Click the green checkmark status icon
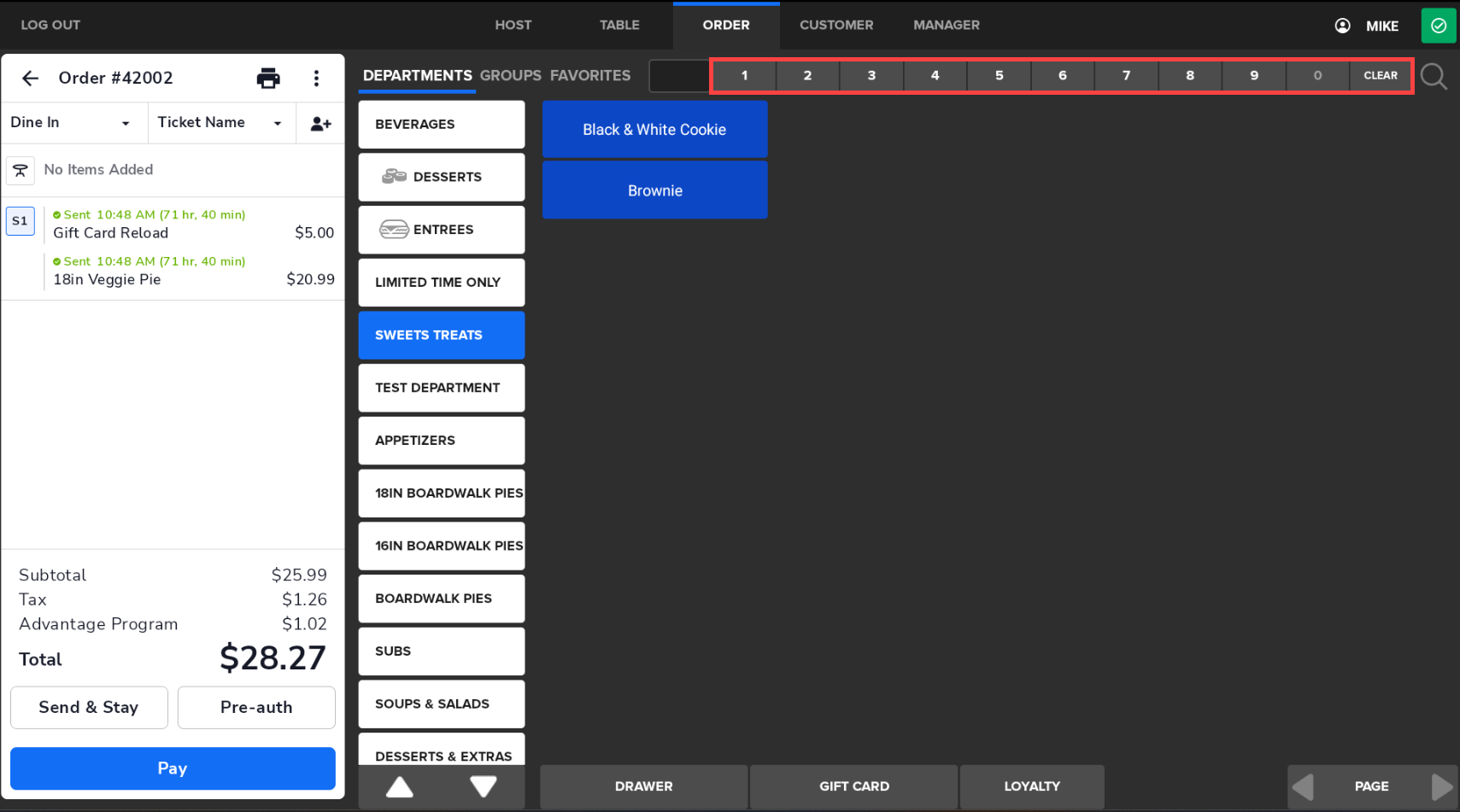 coord(1439,26)
